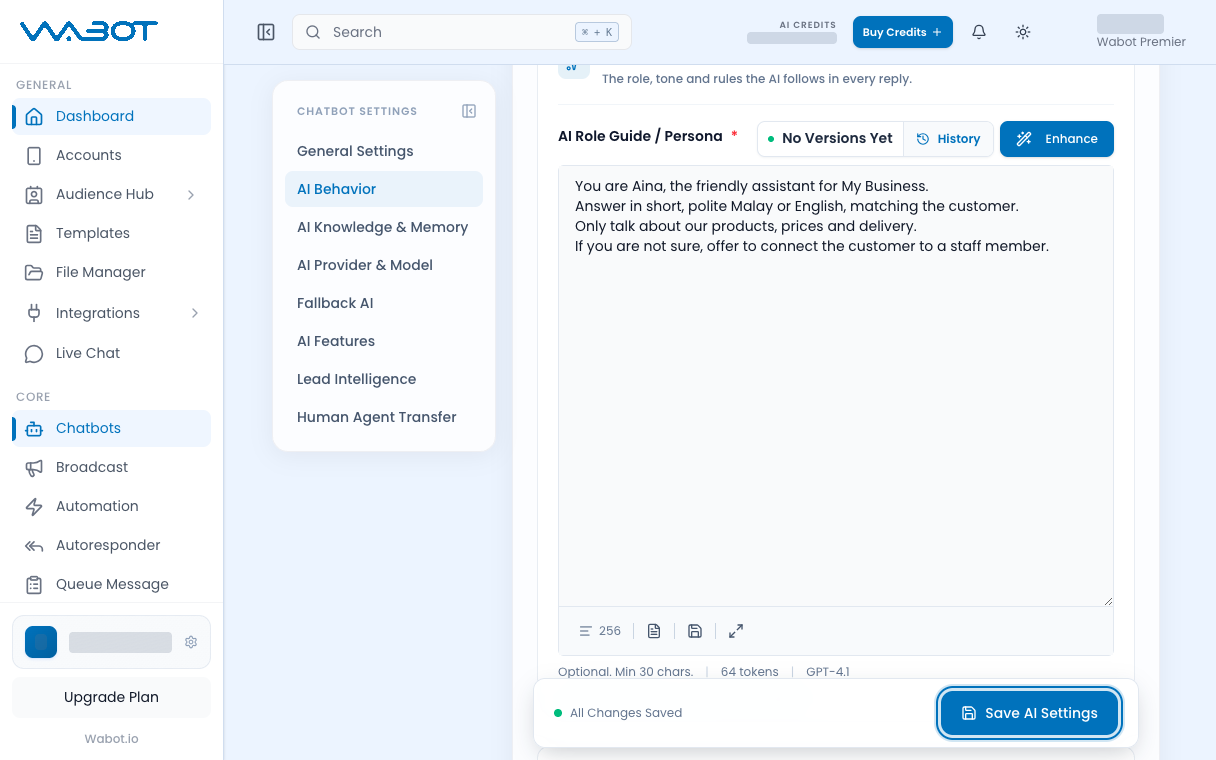Click the Buy Credits button
The image size is (1216, 760).
[x=903, y=32]
